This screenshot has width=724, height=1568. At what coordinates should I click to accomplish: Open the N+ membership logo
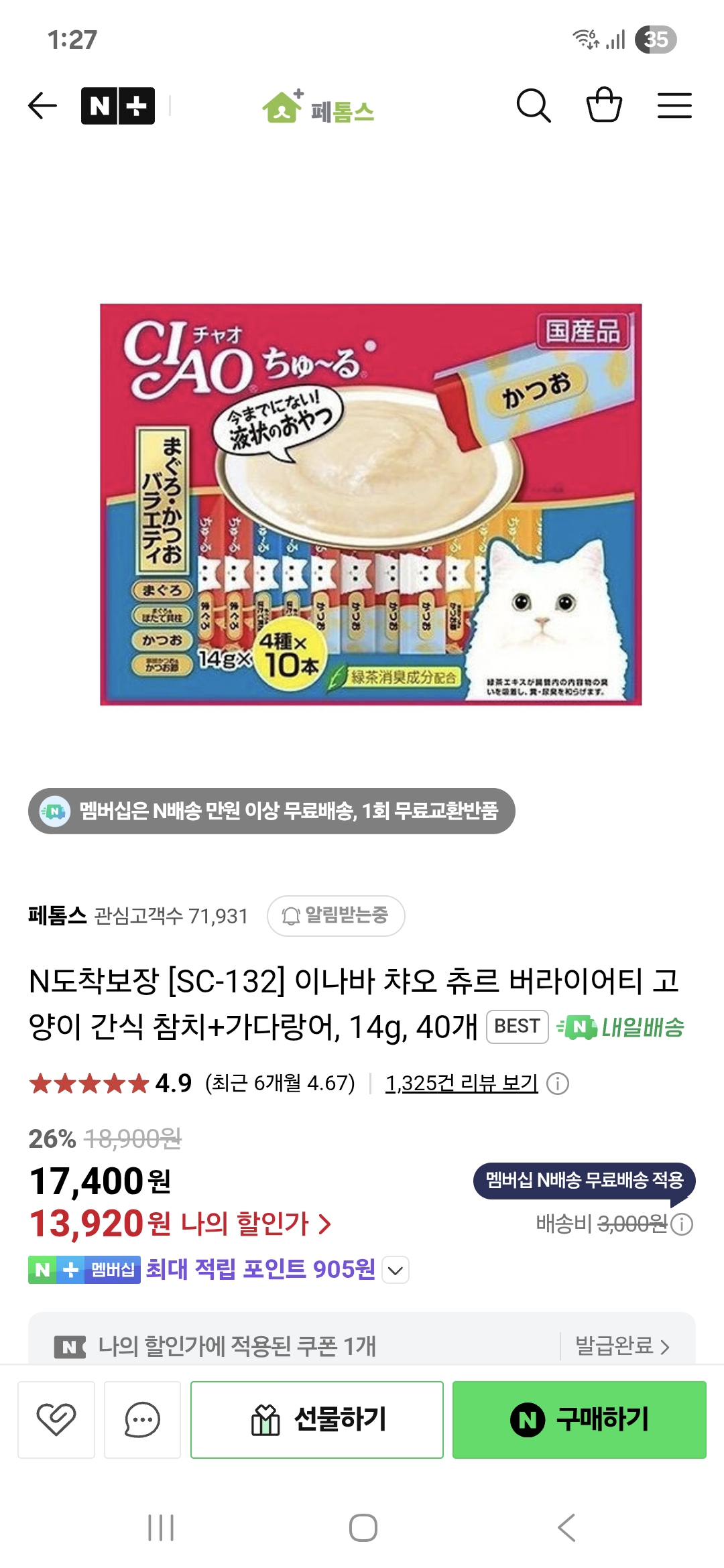pyautogui.click(x=118, y=106)
